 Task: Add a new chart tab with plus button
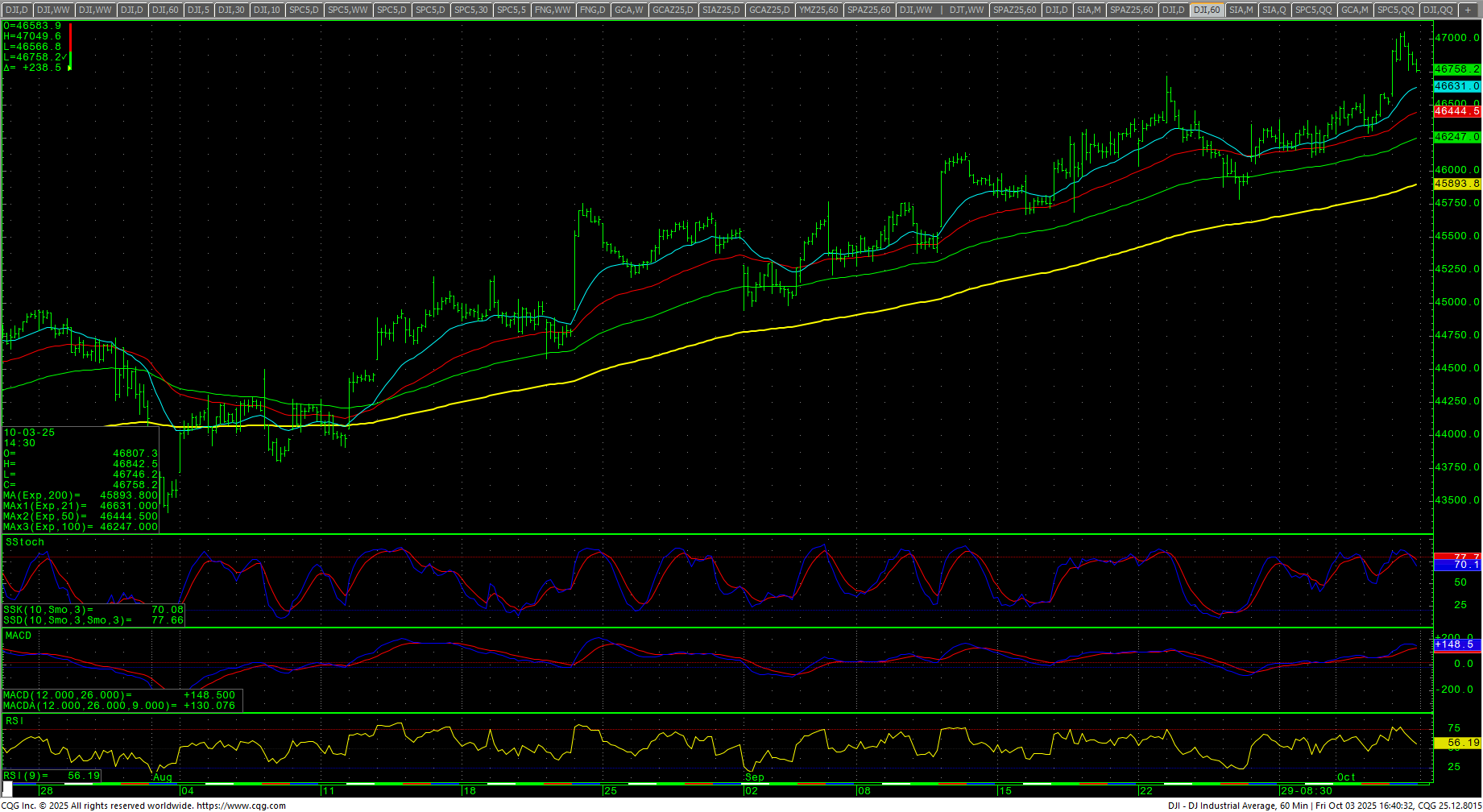pyautogui.click(x=1468, y=10)
